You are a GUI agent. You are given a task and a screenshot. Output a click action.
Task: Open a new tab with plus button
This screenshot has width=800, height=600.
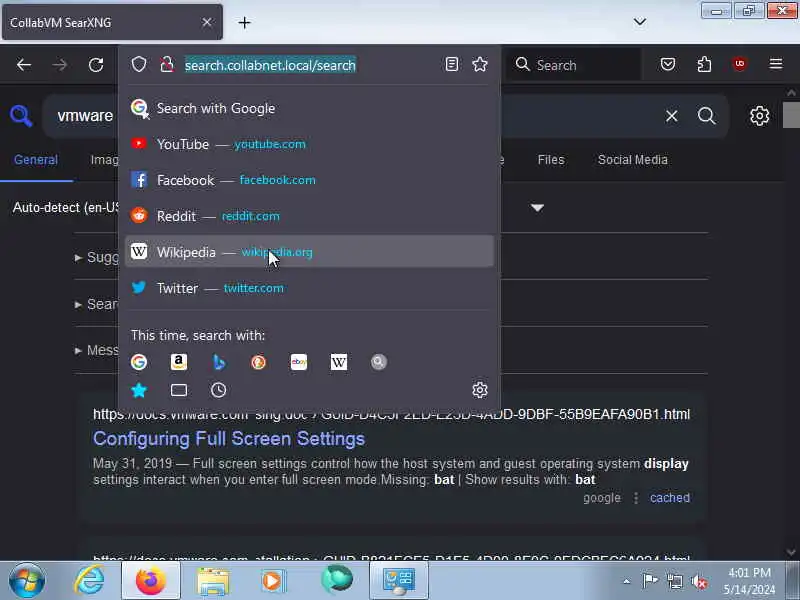[x=244, y=22]
